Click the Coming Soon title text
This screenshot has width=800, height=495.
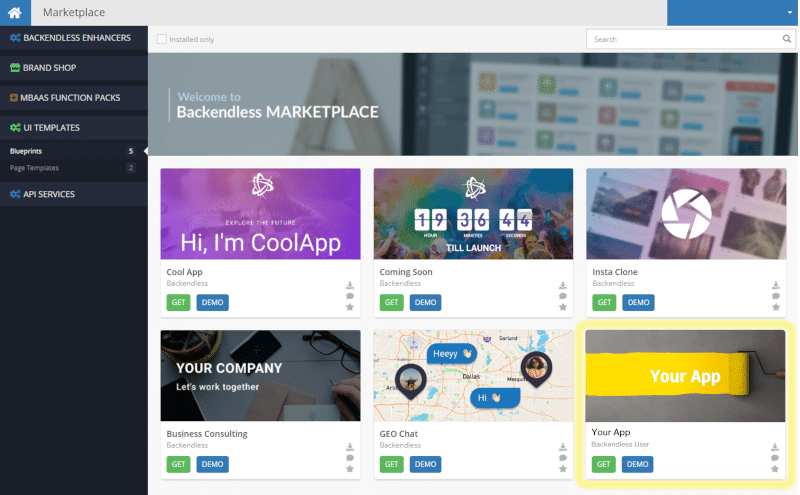pos(406,272)
